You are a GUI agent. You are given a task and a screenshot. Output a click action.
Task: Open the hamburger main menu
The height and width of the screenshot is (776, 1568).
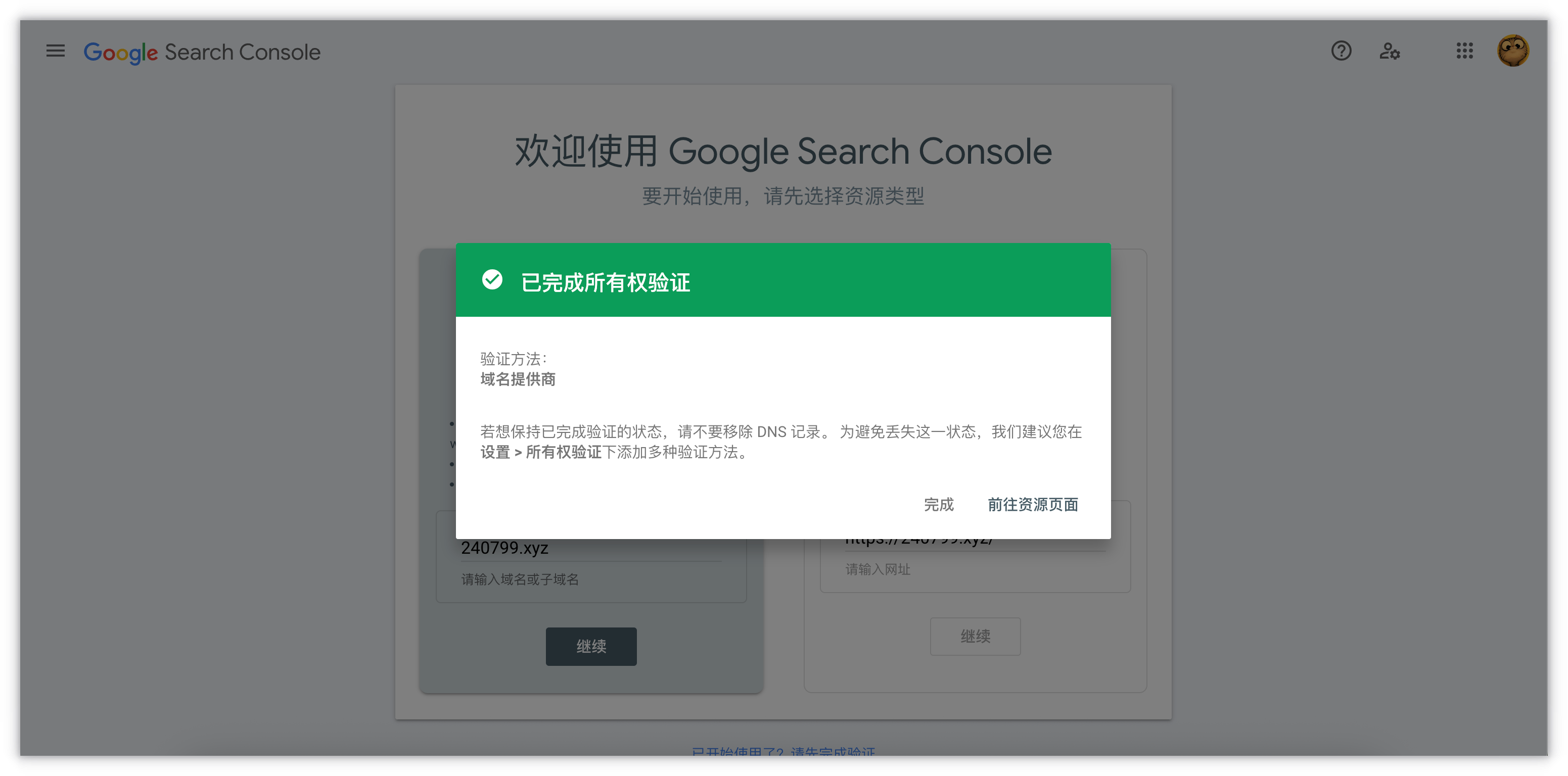point(56,51)
